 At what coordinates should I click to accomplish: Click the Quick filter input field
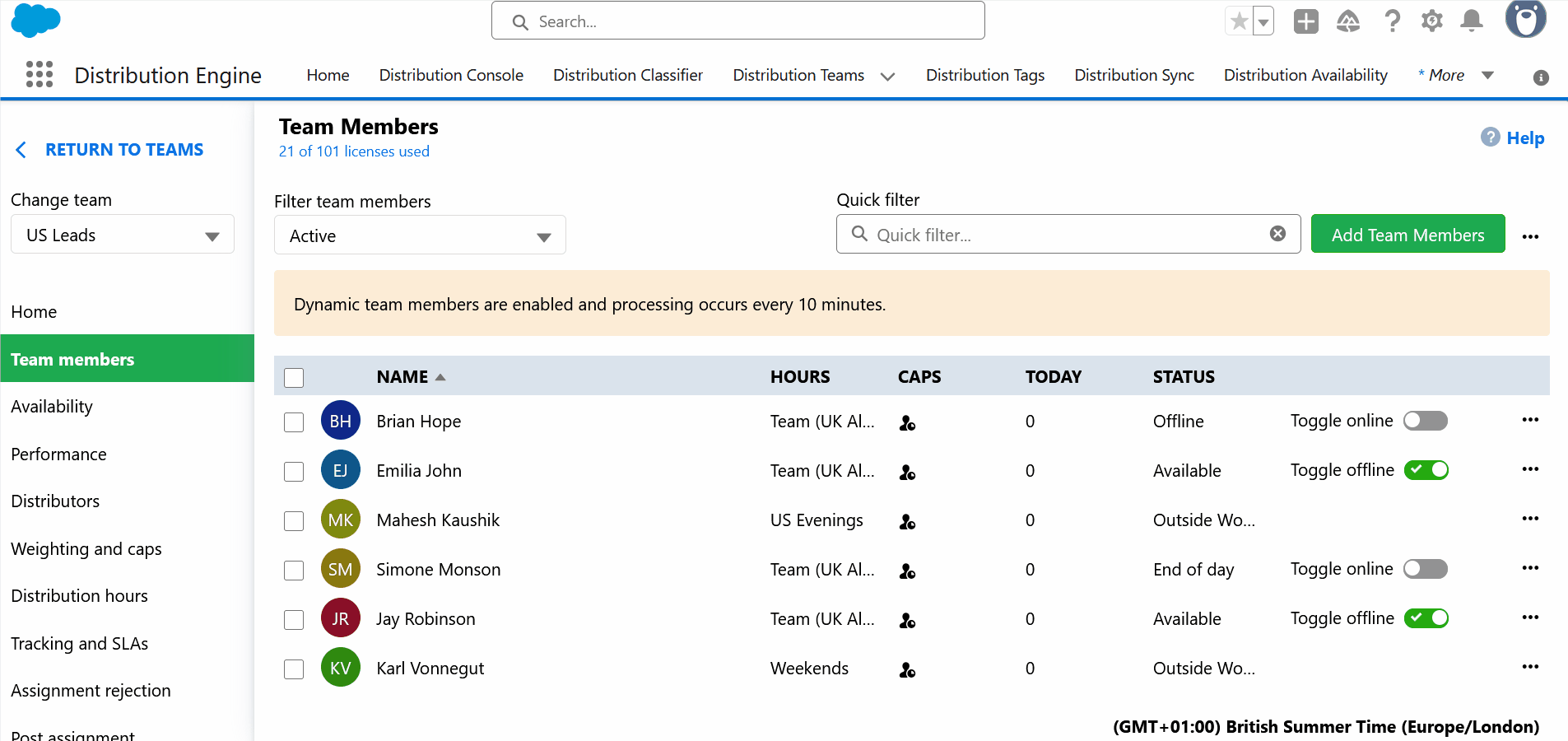pyautogui.click(x=1068, y=234)
